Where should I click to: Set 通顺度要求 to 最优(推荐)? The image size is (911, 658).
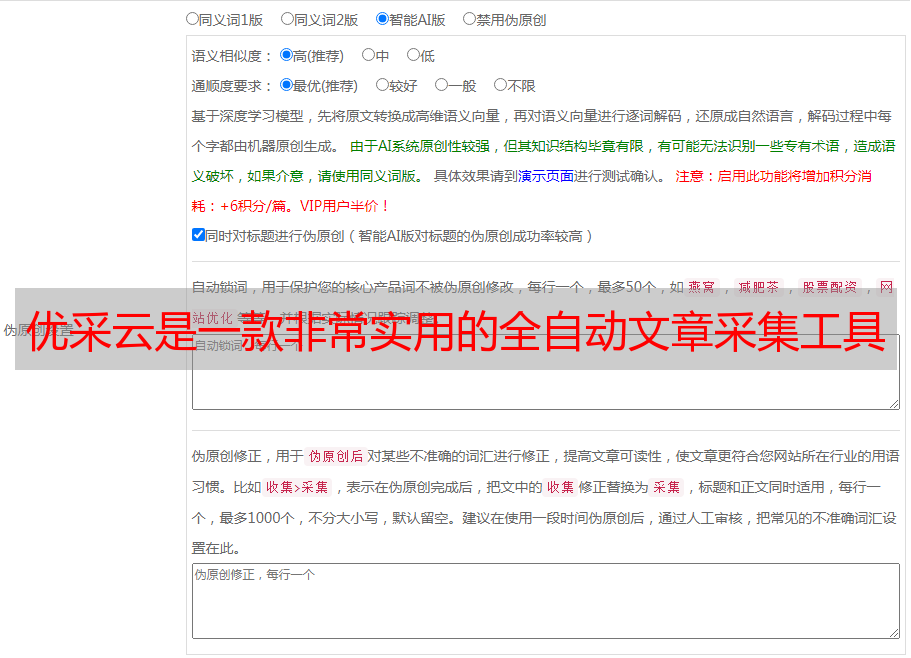click(286, 85)
